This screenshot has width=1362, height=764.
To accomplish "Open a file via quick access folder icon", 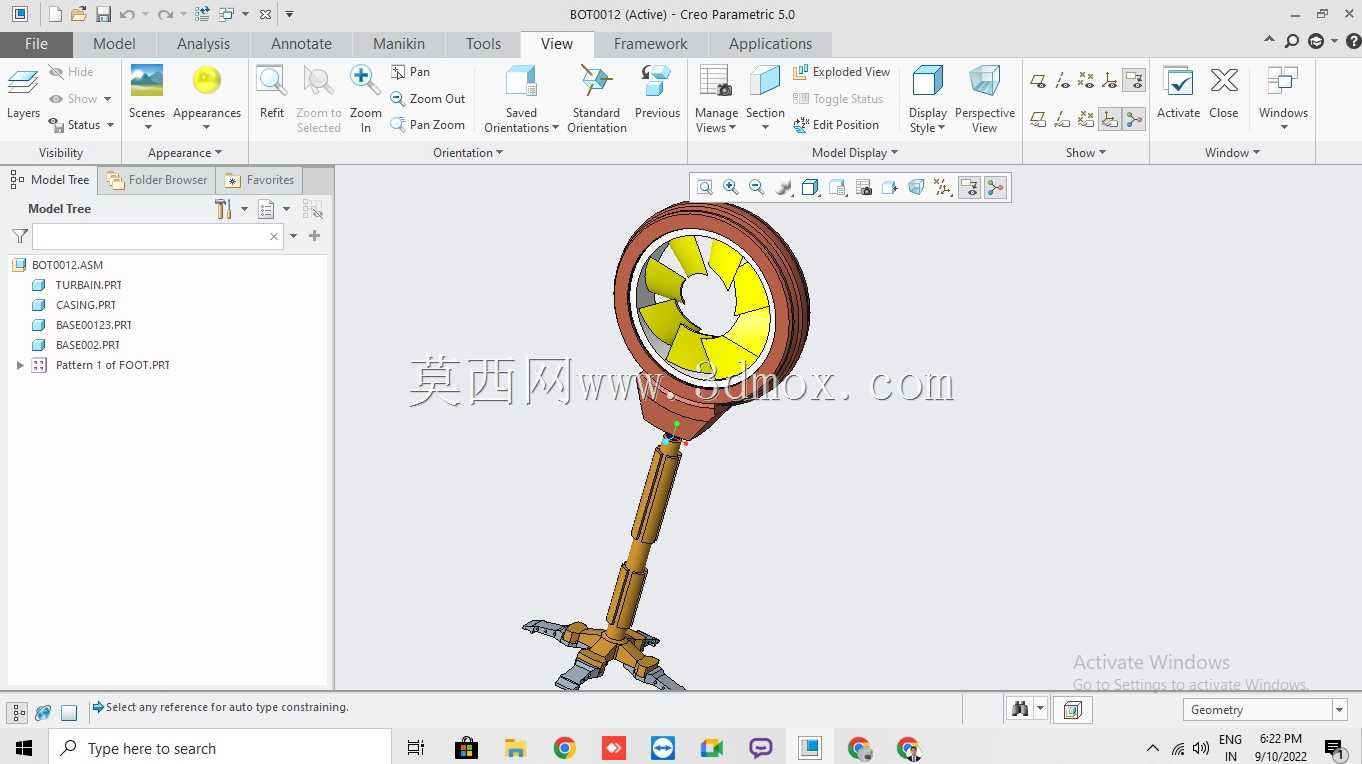I will coord(79,14).
